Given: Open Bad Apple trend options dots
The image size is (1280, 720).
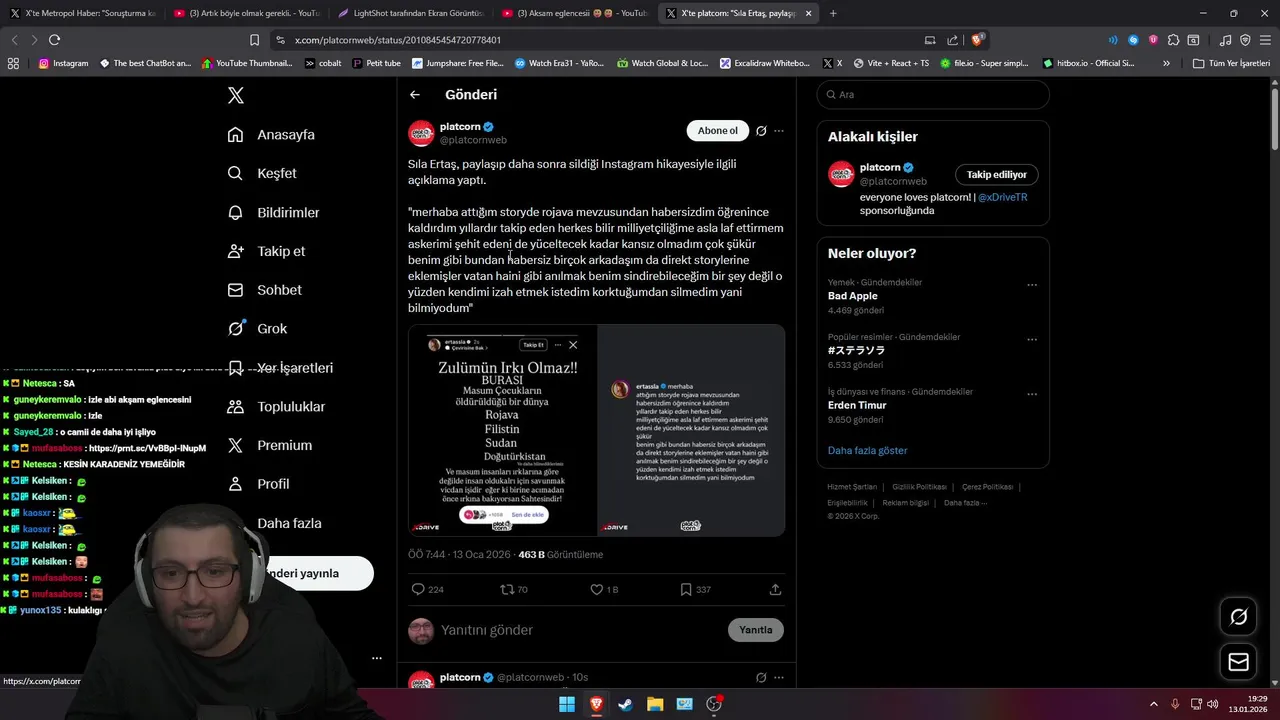Looking at the screenshot, I should click(1032, 285).
